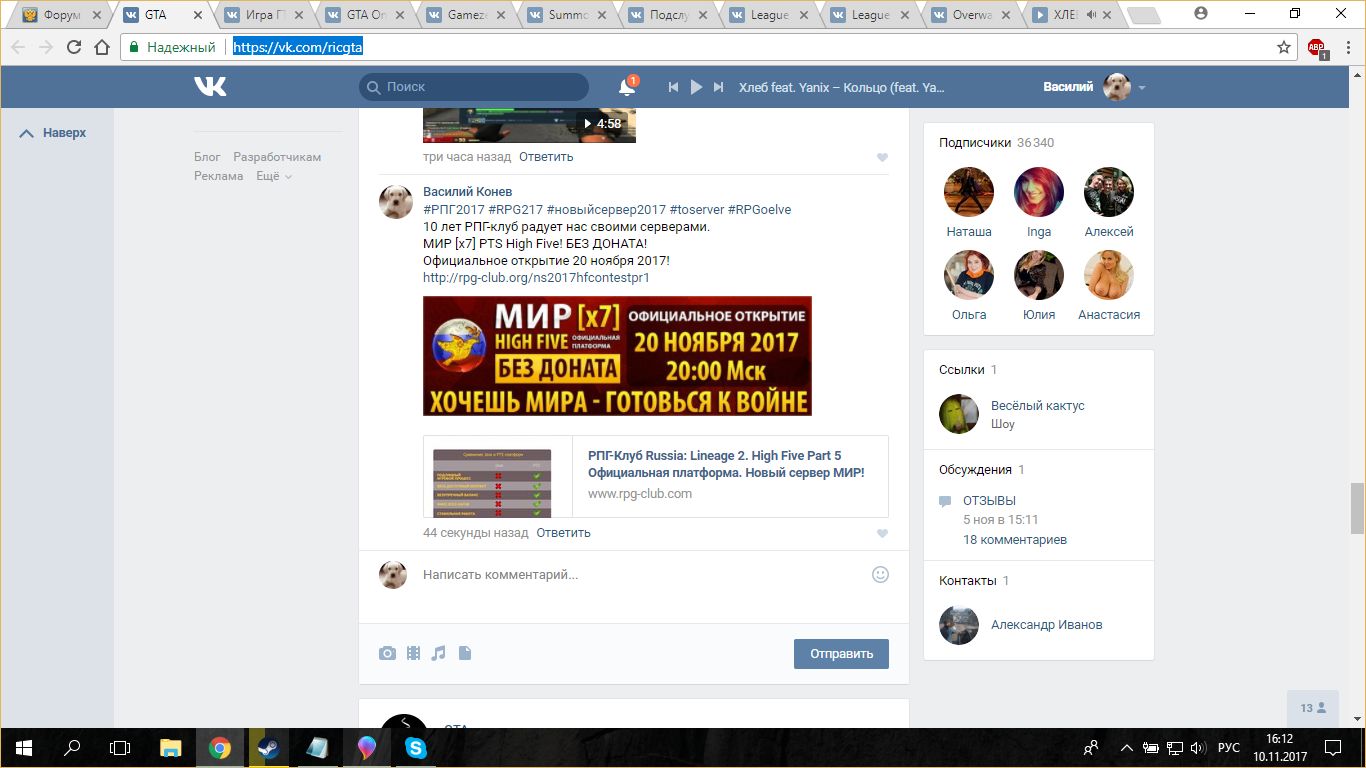The image size is (1366, 768).
Task: Open the ОТЗЫВЫ discussion topic
Action: (x=989, y=501)
